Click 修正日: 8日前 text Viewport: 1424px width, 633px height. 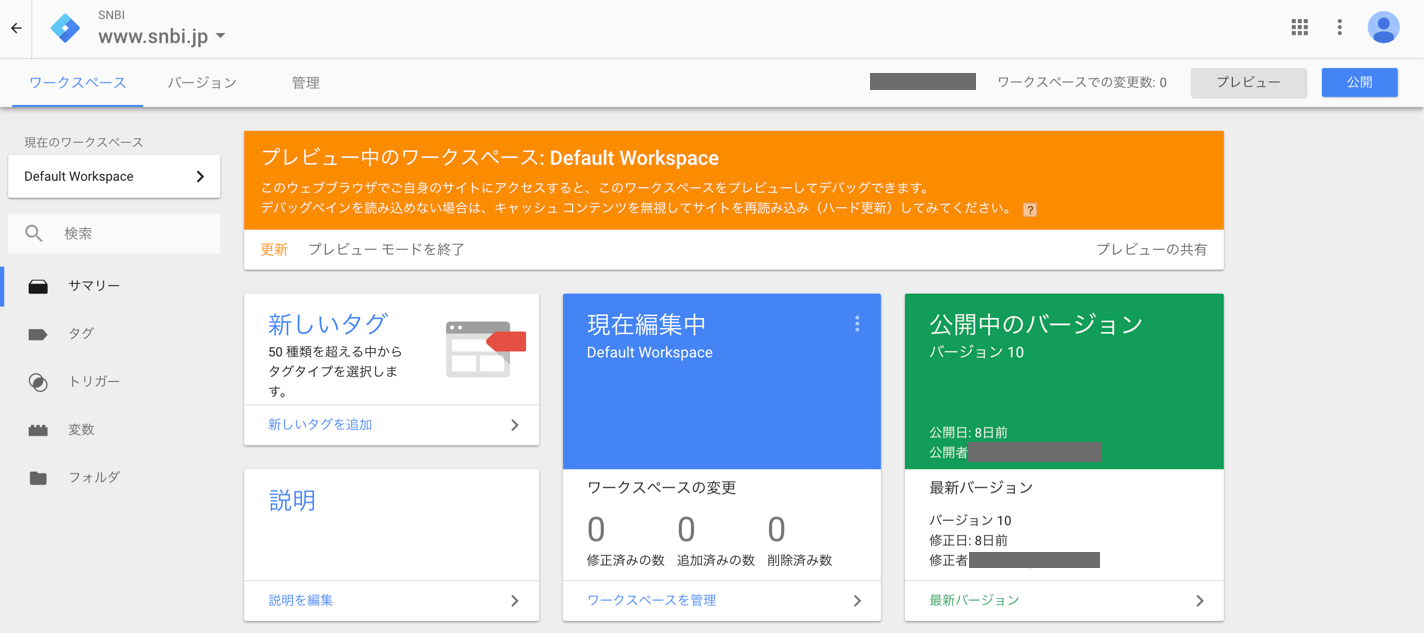click(x=968, y=541)
